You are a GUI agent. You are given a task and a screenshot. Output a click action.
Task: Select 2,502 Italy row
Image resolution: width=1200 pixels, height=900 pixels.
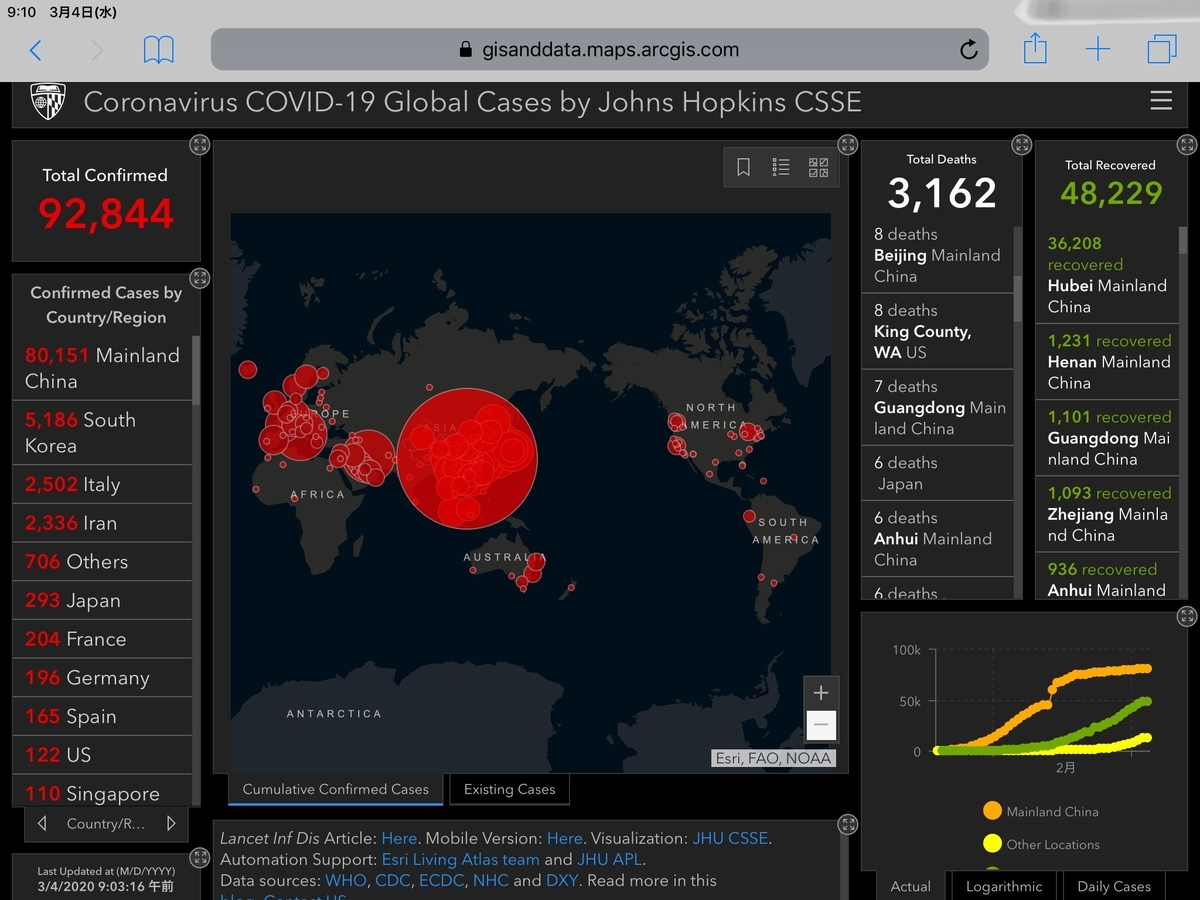coord(102,484)
